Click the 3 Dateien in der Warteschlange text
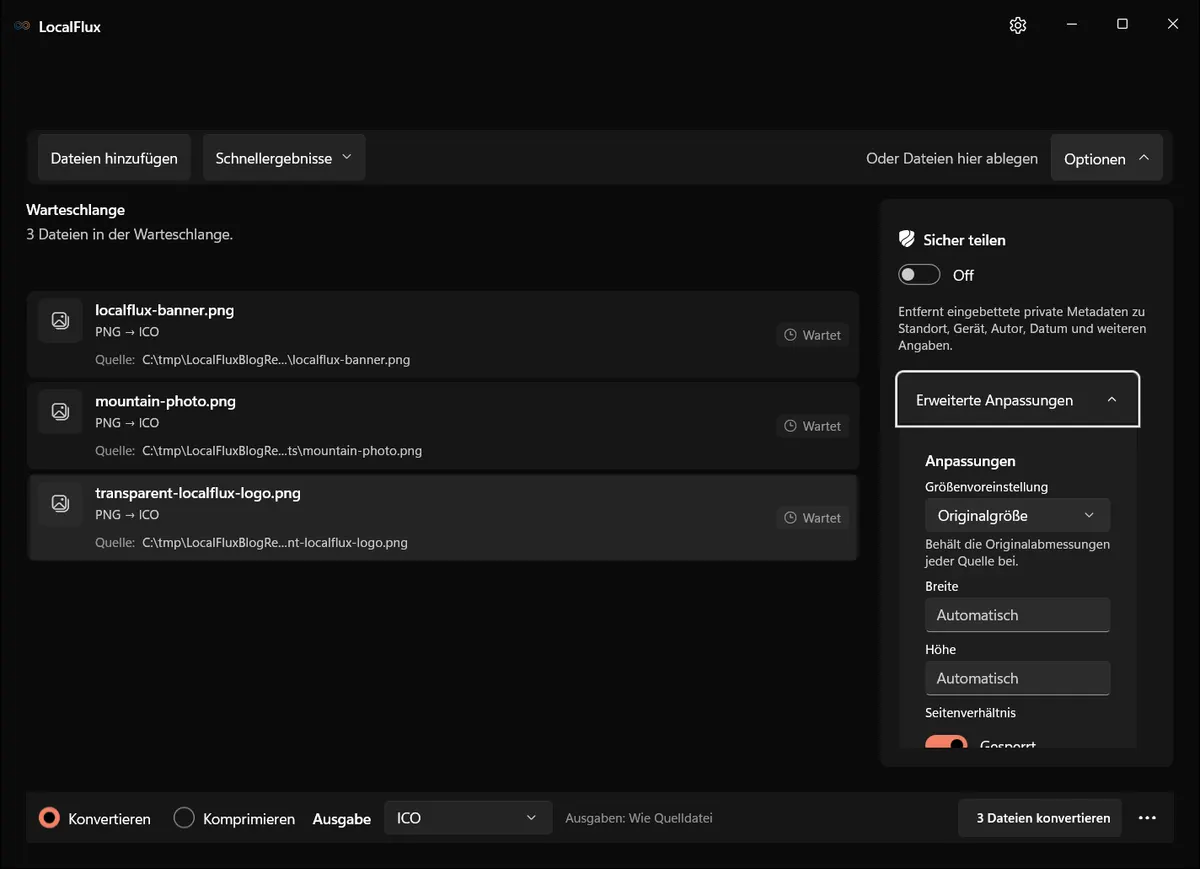This screenshot has width=1200, height=869. coord(129,235)
